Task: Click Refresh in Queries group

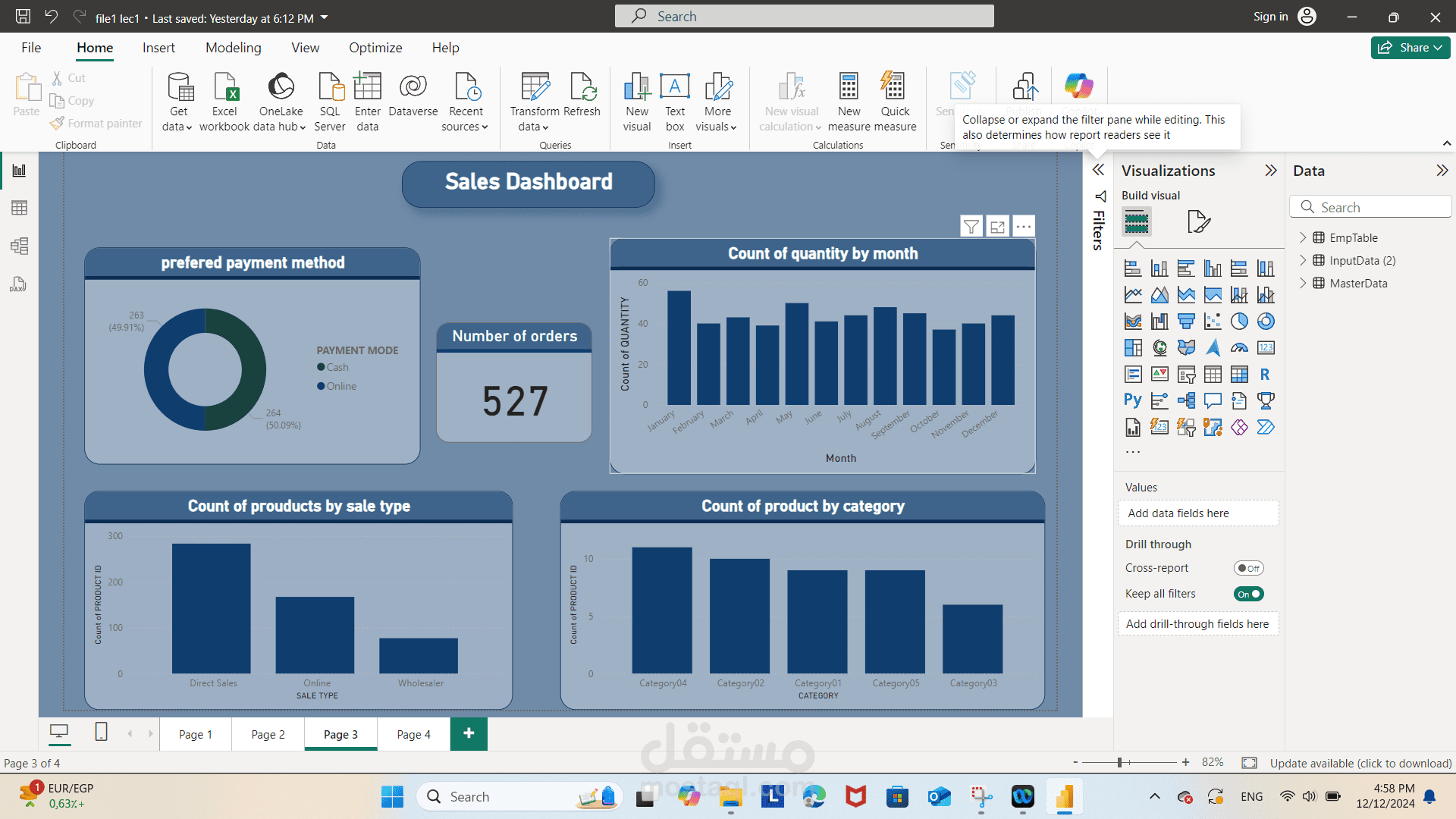Action: coord(582,95)
